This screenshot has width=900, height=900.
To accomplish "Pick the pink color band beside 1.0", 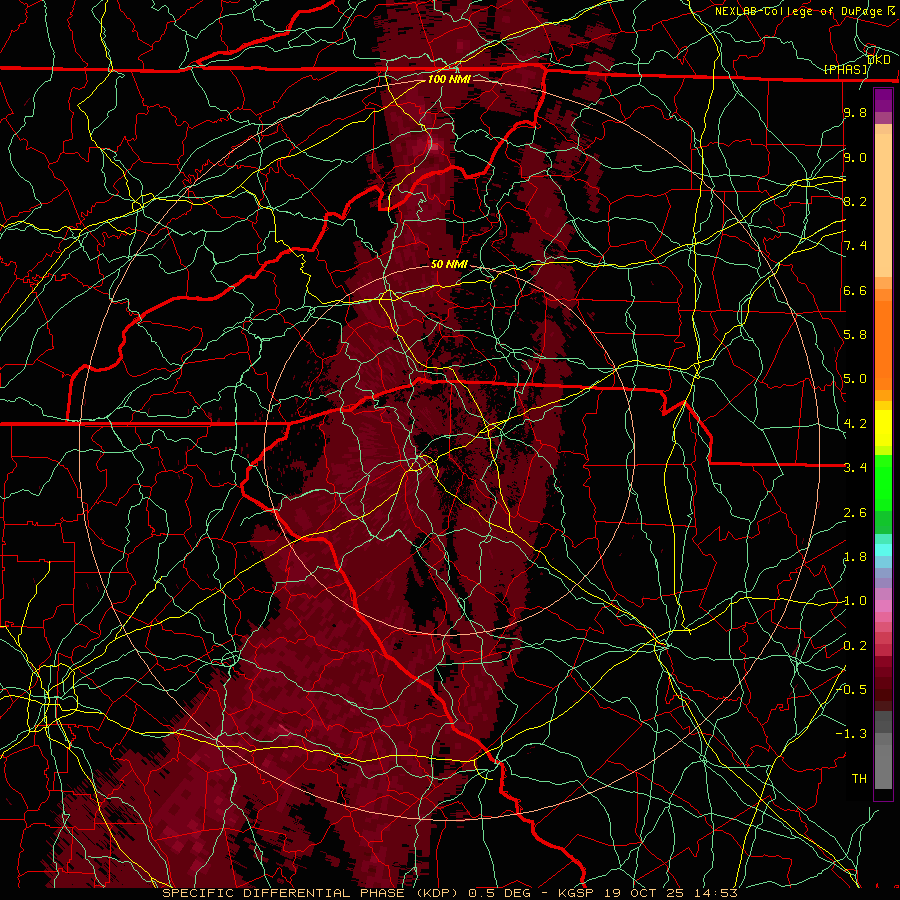I will (883, 605).
